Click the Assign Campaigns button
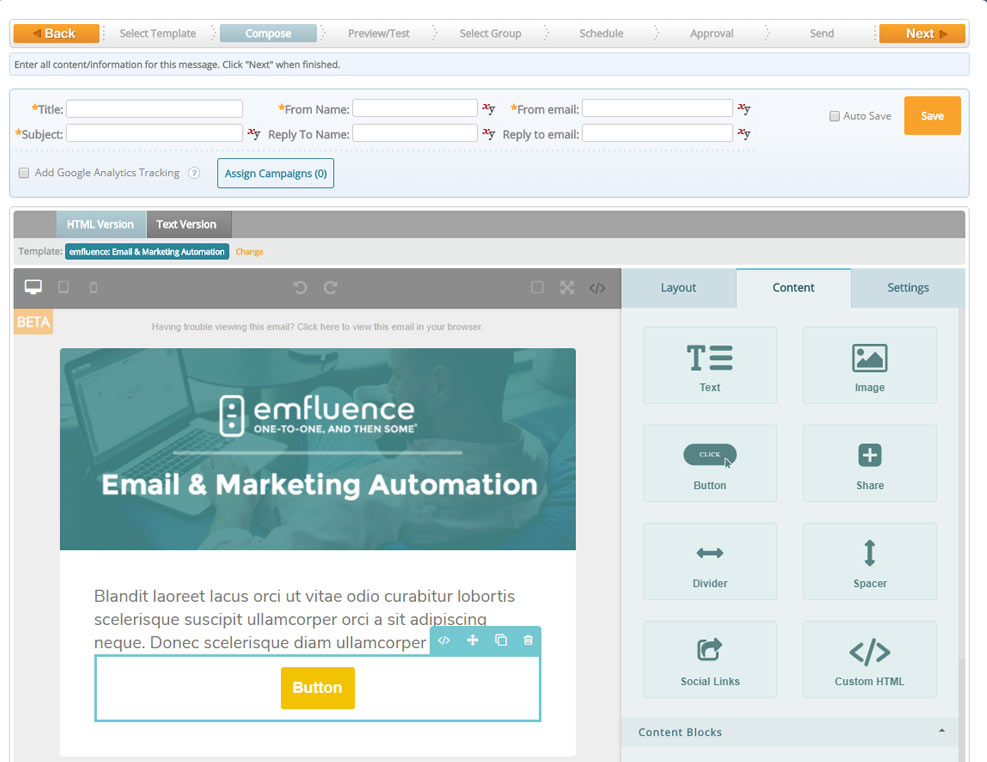The image size is (987, 762). coord(275,174)
